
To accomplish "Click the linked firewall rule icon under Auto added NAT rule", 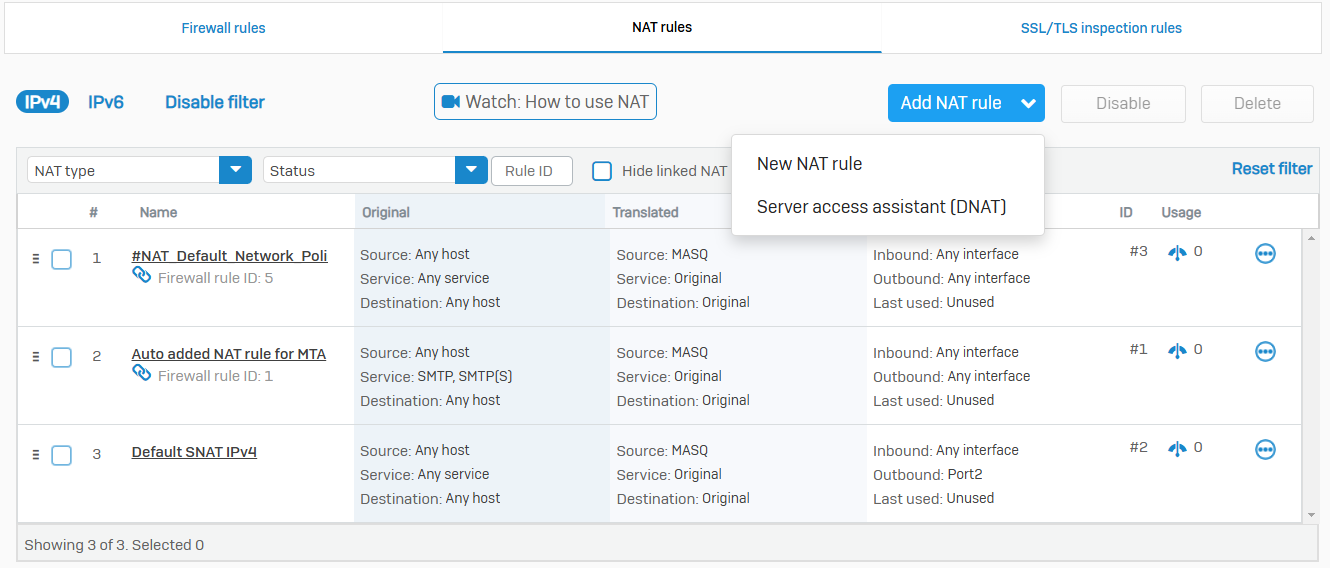I will [142, 374].
